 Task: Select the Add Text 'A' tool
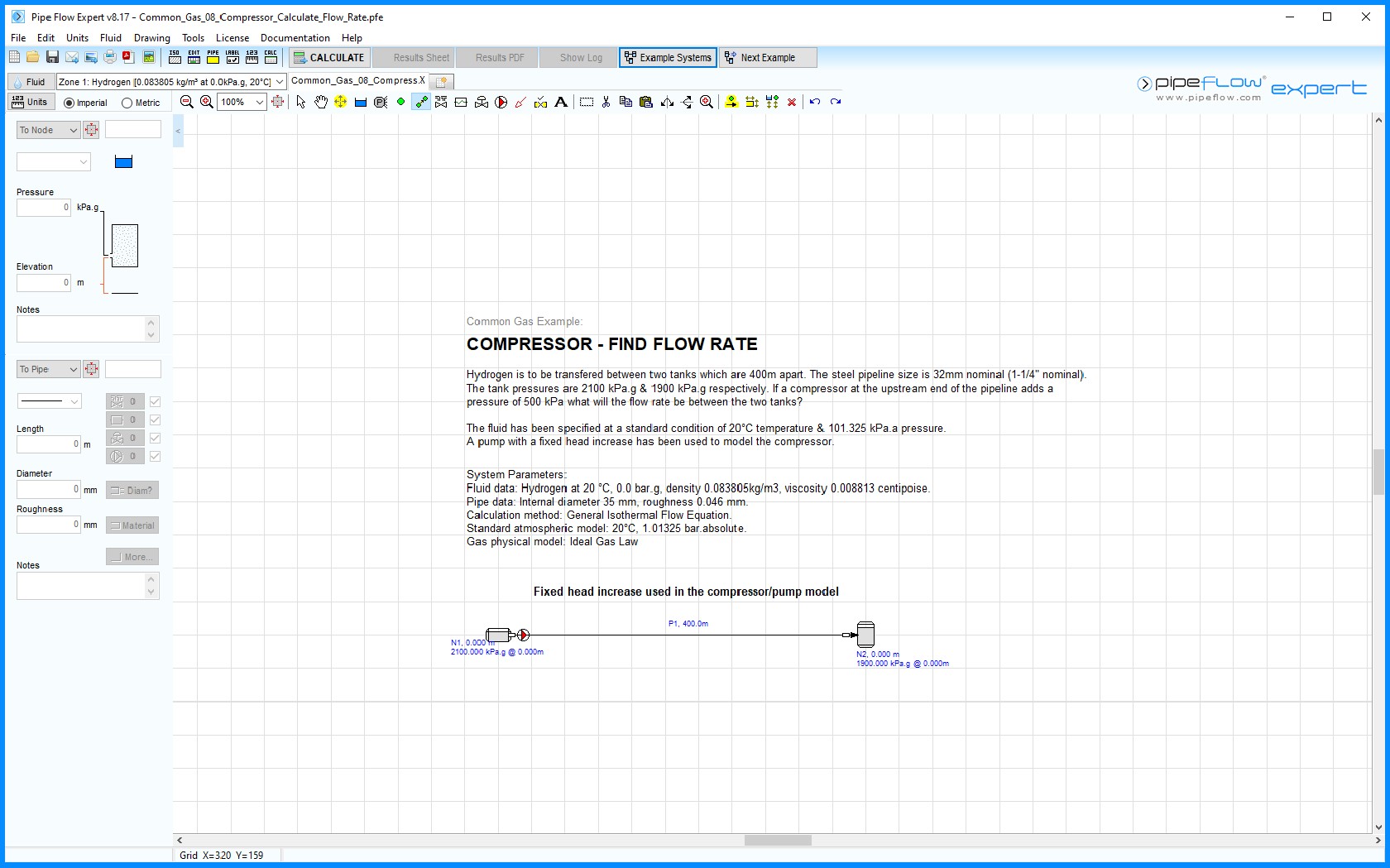click(x=561, y=102)
